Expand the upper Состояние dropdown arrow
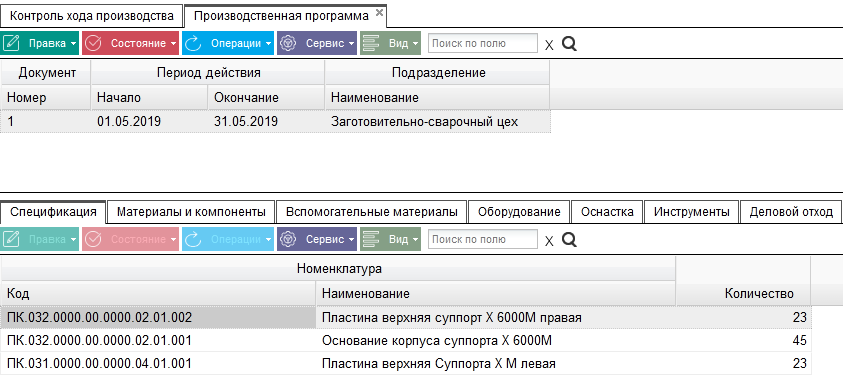Screen dimensions: 843x391 [173, 44]
